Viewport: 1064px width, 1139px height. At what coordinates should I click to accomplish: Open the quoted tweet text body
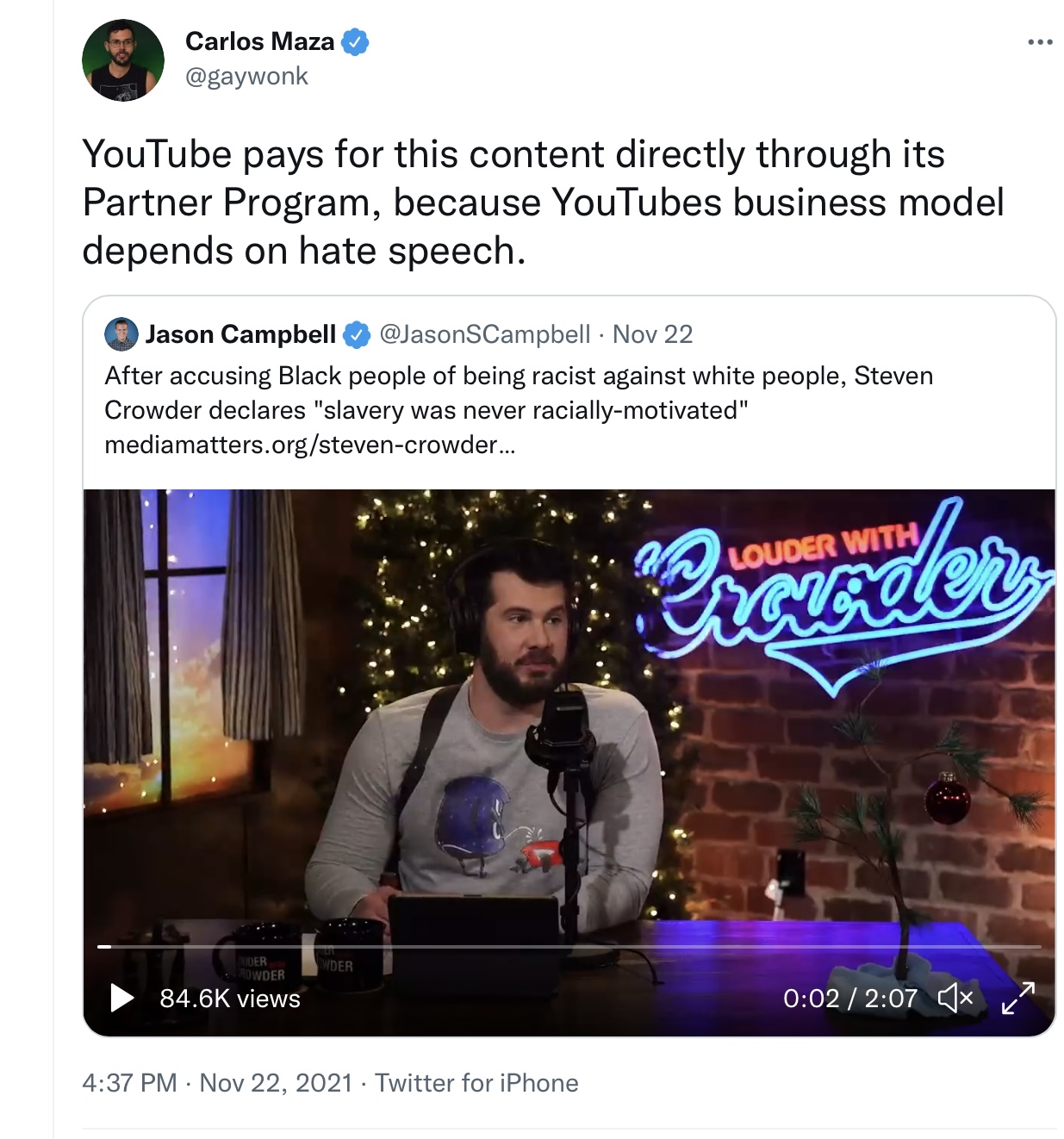click(519, 393)
